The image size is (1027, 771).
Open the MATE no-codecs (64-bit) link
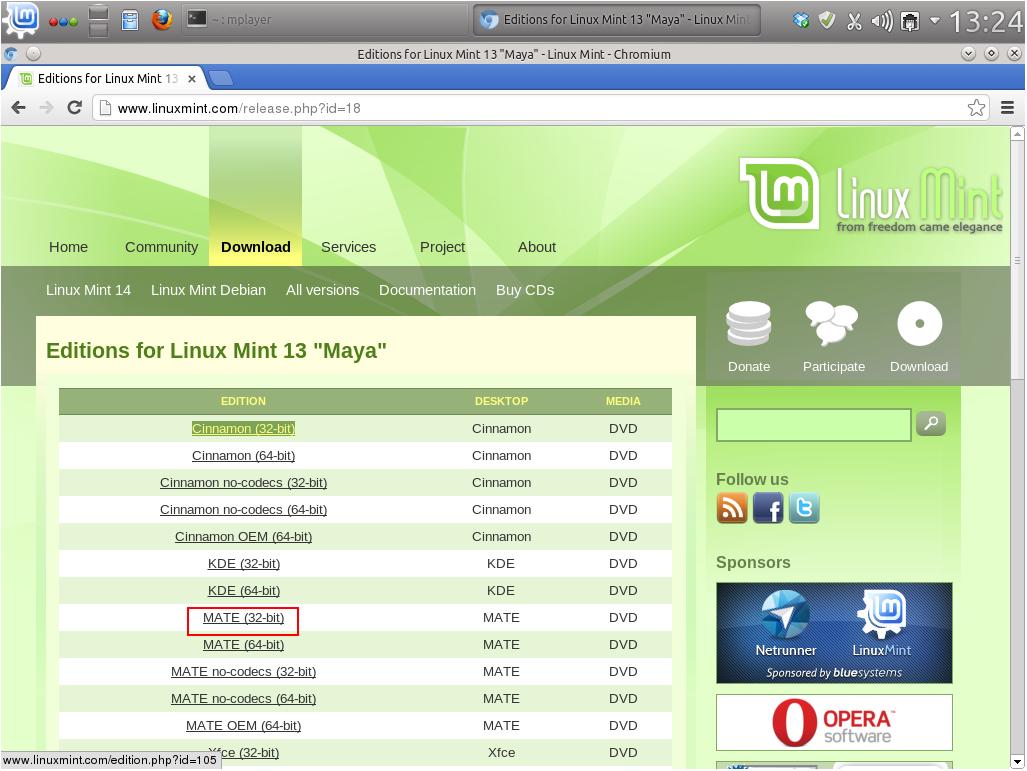click(243, 698)
